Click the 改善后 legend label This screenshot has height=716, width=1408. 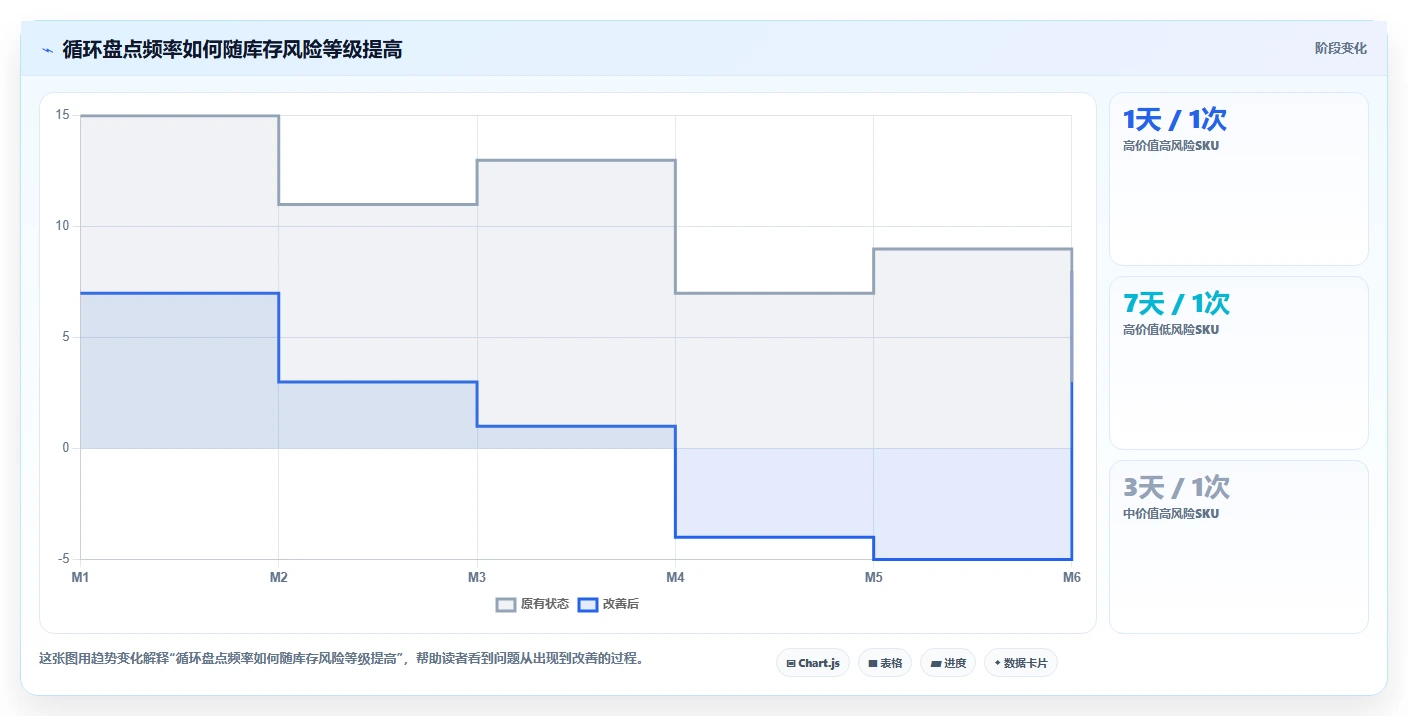620,604
